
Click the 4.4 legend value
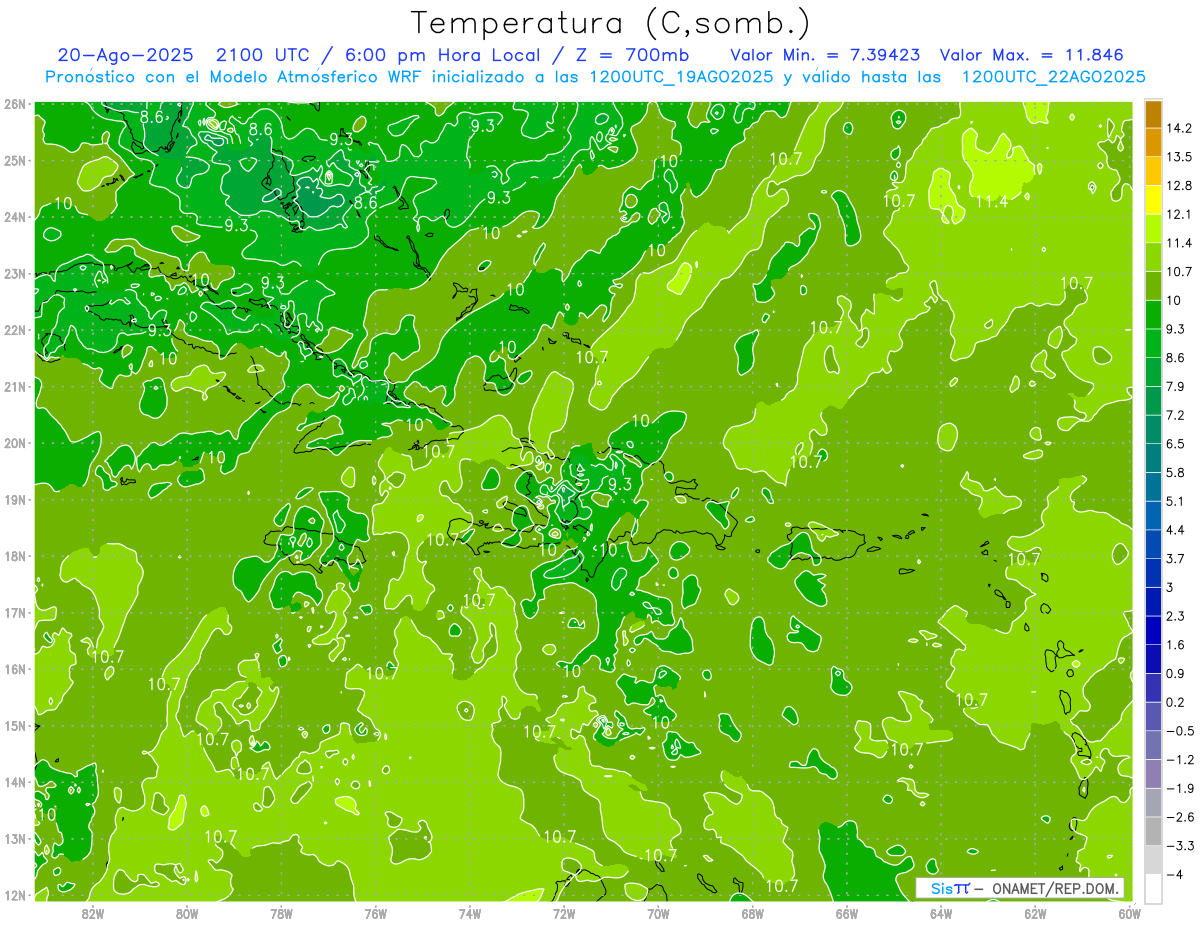1175,530
